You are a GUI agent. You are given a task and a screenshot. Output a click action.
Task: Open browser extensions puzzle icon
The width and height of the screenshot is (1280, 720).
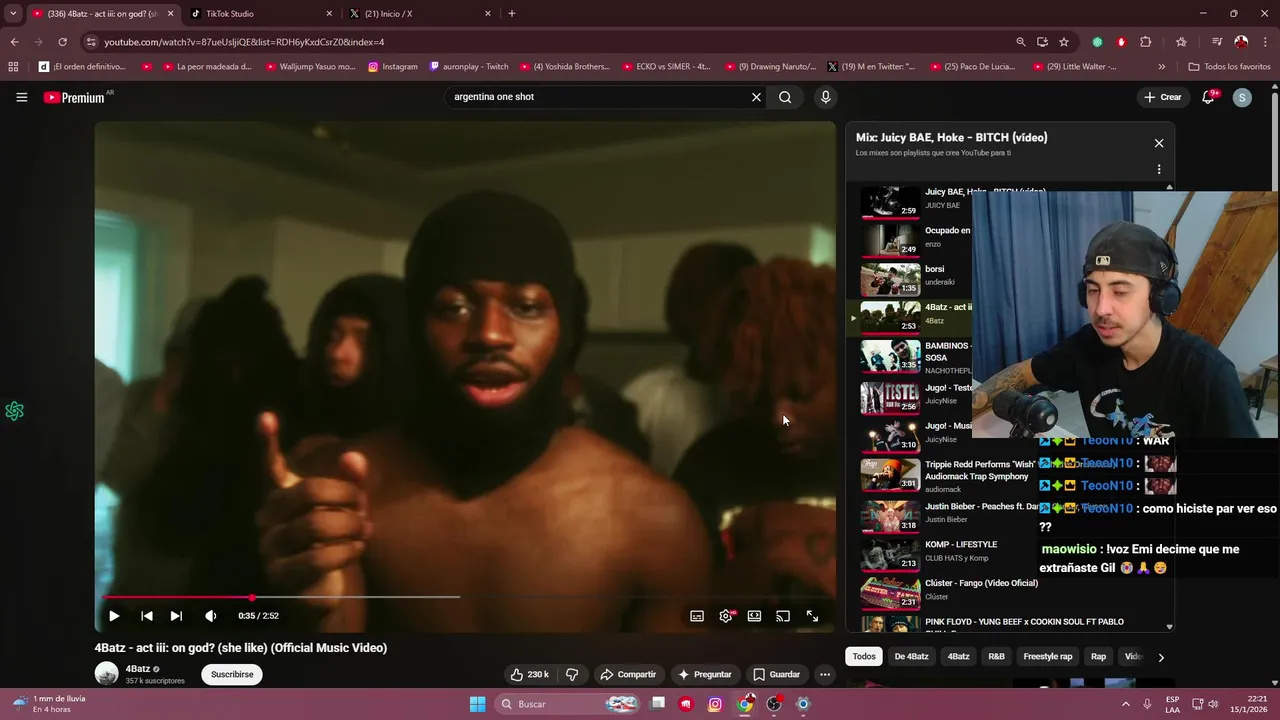1146,42
